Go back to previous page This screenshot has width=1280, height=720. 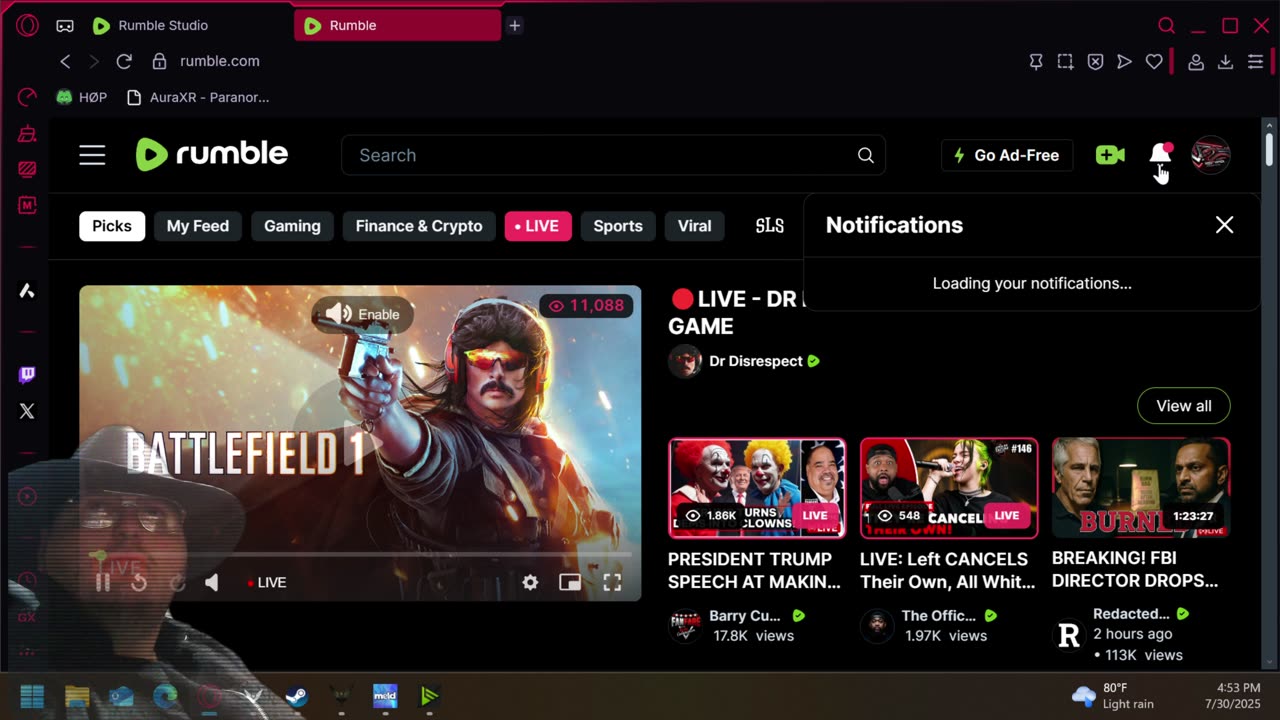(x=65, y=61)
